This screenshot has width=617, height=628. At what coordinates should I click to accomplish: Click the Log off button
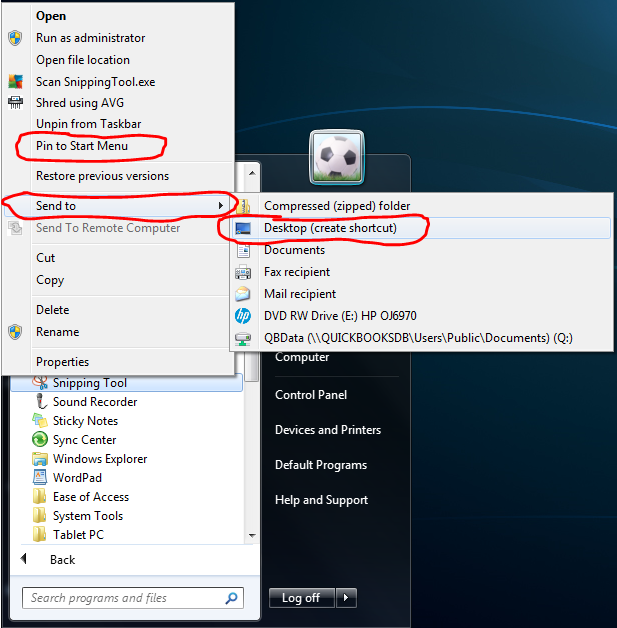302,598
